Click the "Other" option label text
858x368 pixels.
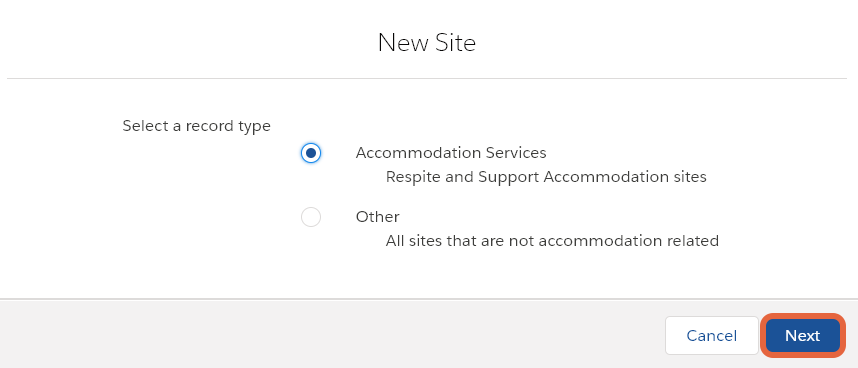378,217
